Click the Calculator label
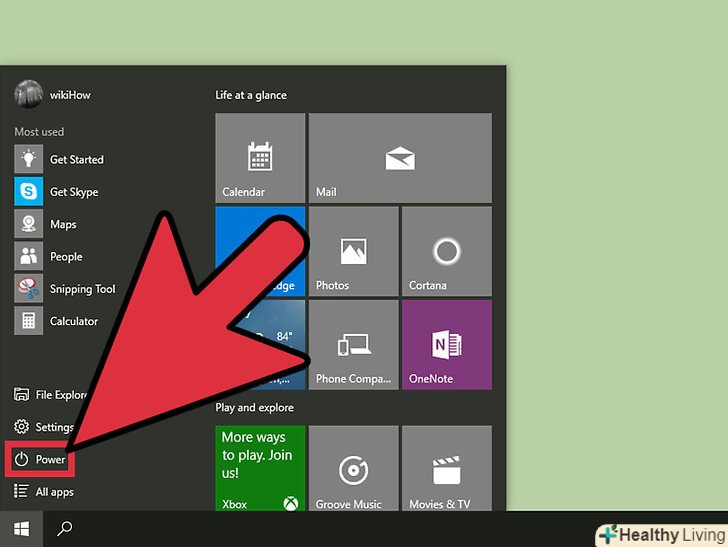Screen dimensions: 728x547 (x=74, y=321)
